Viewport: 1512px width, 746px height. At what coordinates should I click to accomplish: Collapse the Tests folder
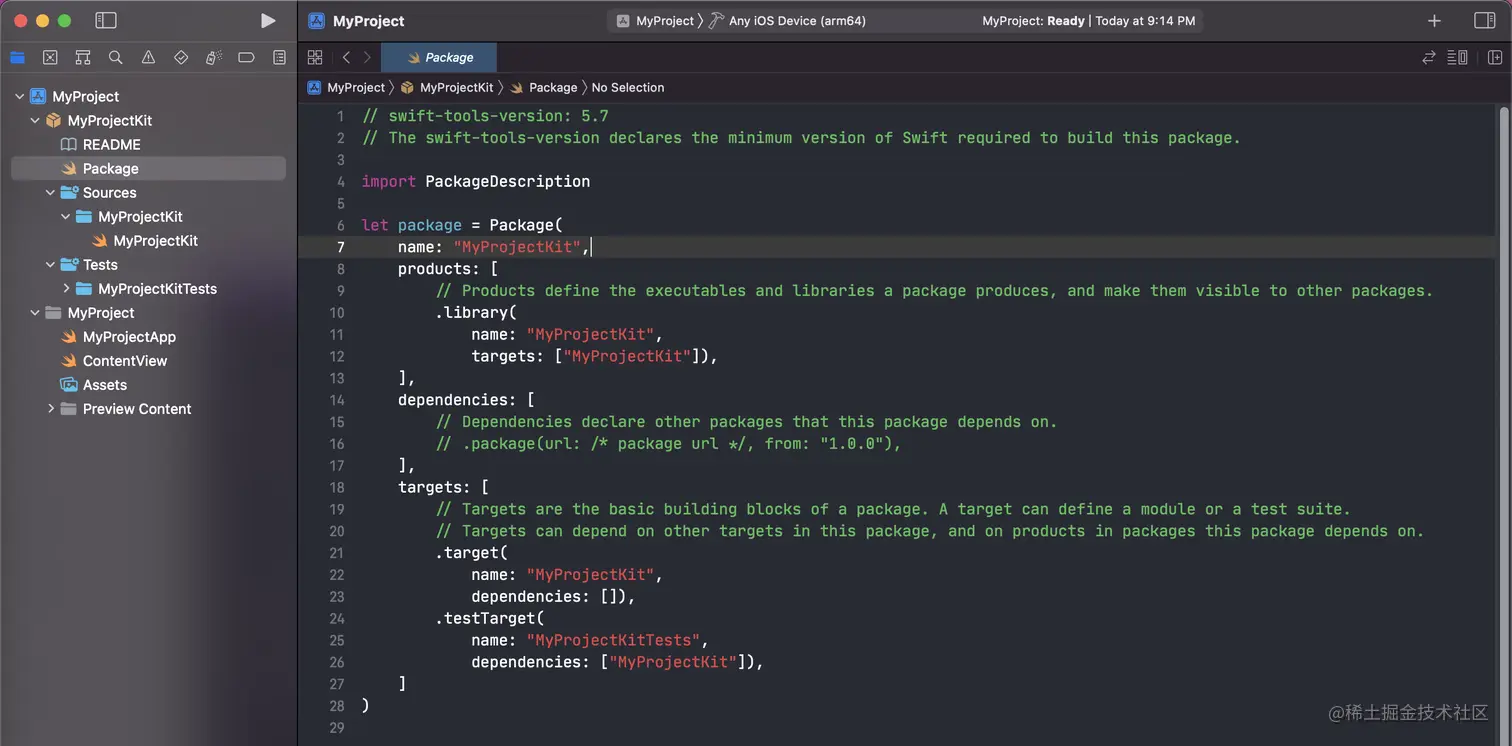click(x=50, y=265)
